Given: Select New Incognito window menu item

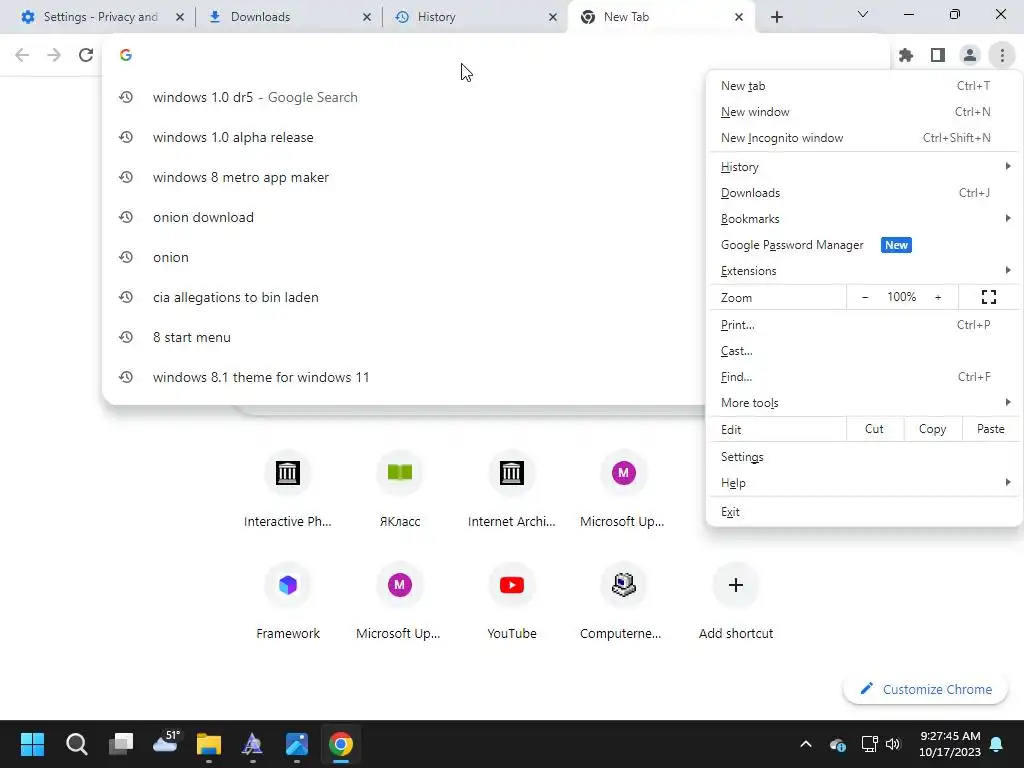Looking at the screenshot, I should [865, 138].
